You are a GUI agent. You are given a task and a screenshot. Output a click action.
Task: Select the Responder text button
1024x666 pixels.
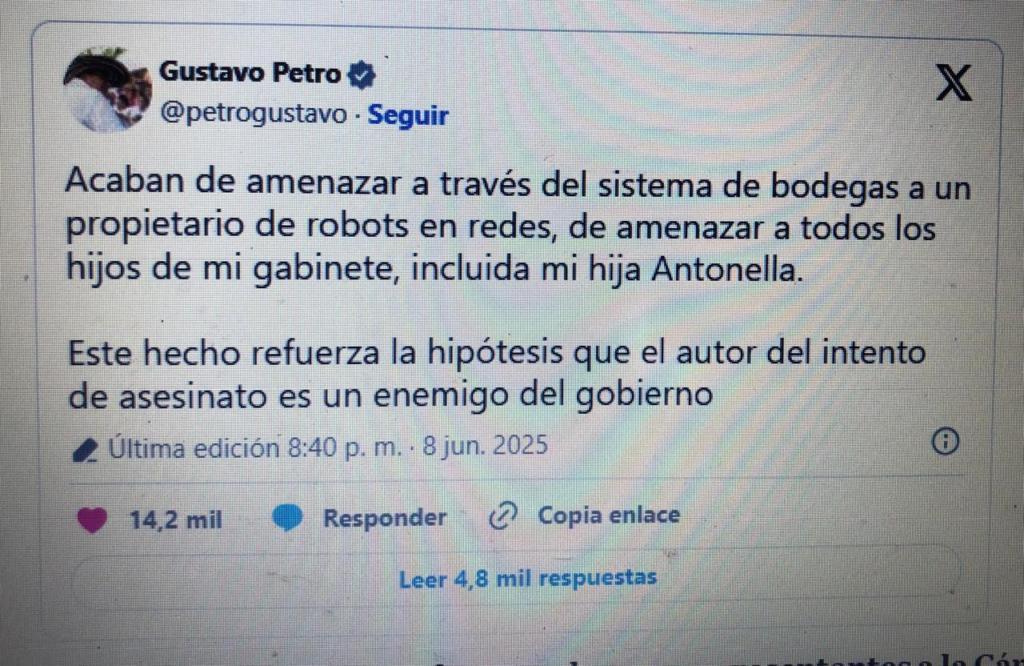(x=385, y=518)
